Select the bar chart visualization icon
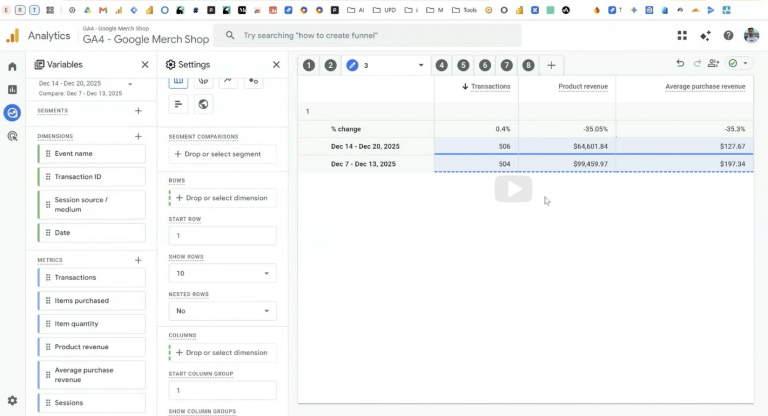Screen dimensions: 768x416 [x=178, y=104]
